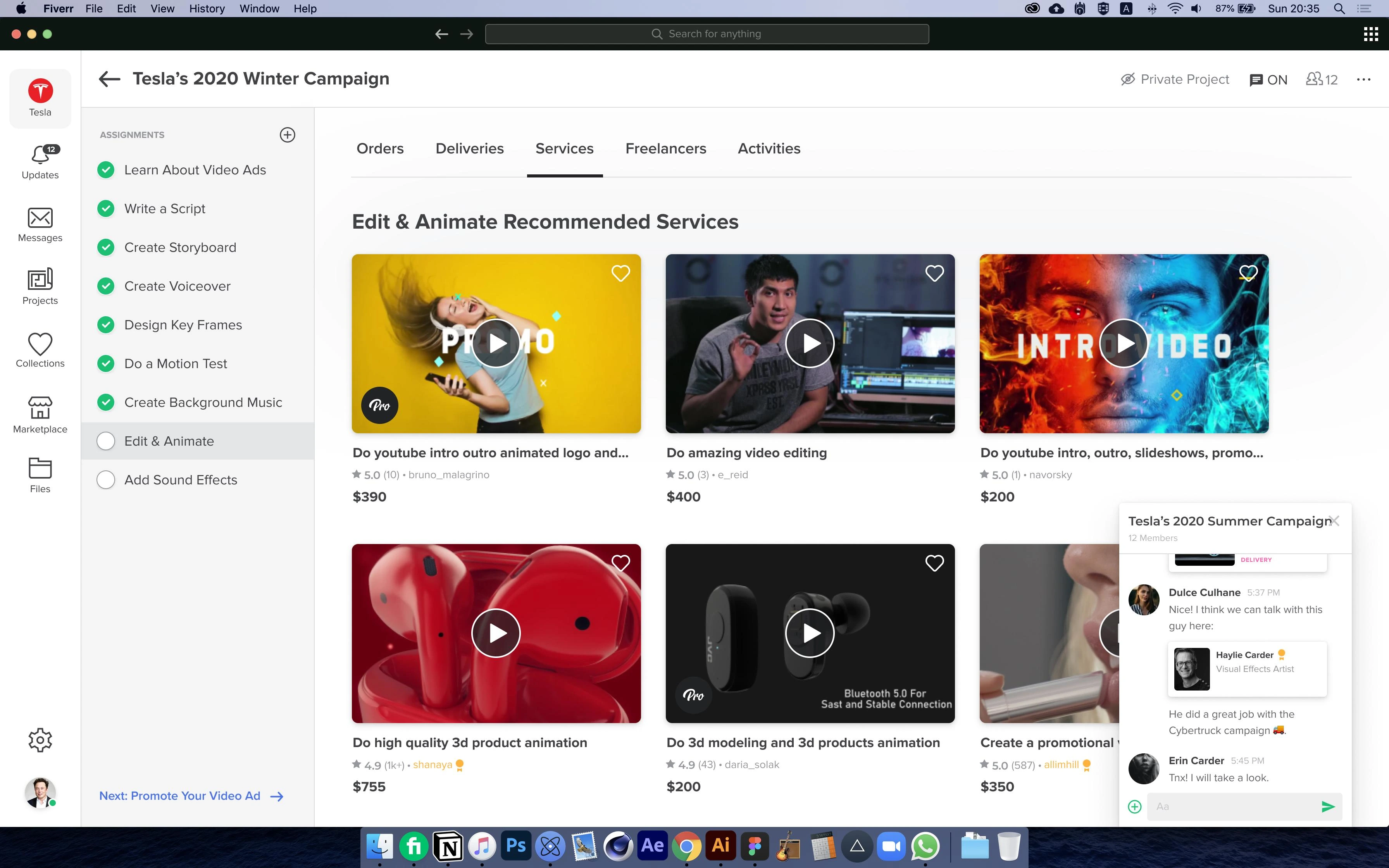
Task: Open the History menu in menu bar
Action: point(207,9)
